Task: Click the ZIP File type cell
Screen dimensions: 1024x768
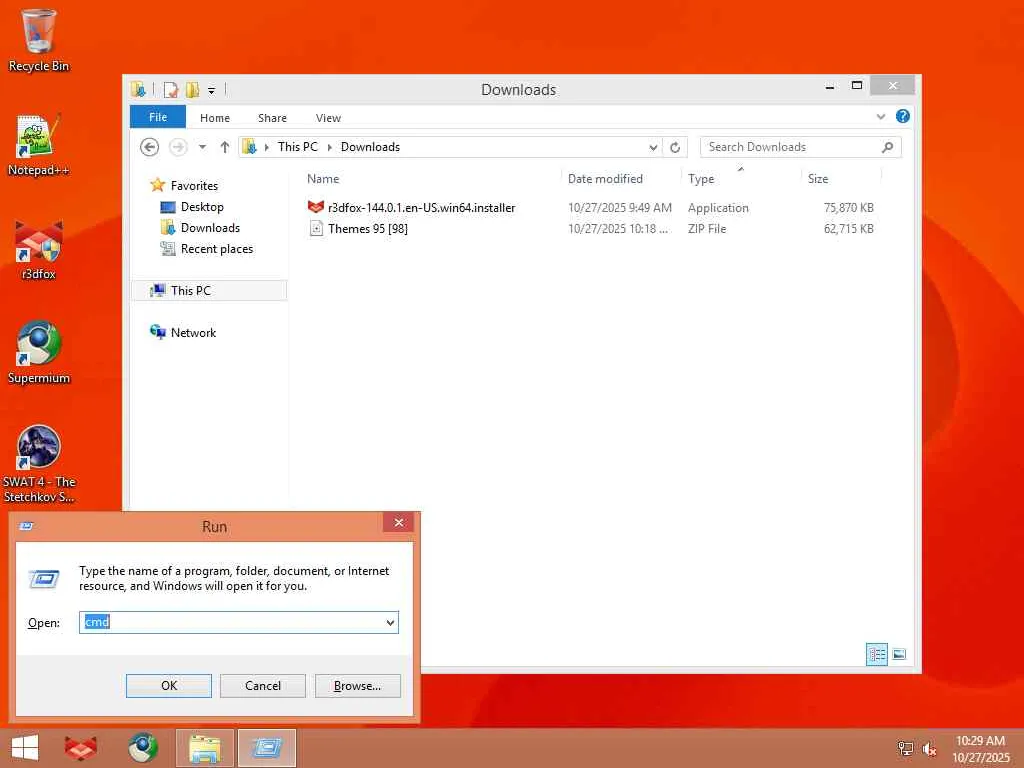Action: pyautogui.click(x=707, y=229)
